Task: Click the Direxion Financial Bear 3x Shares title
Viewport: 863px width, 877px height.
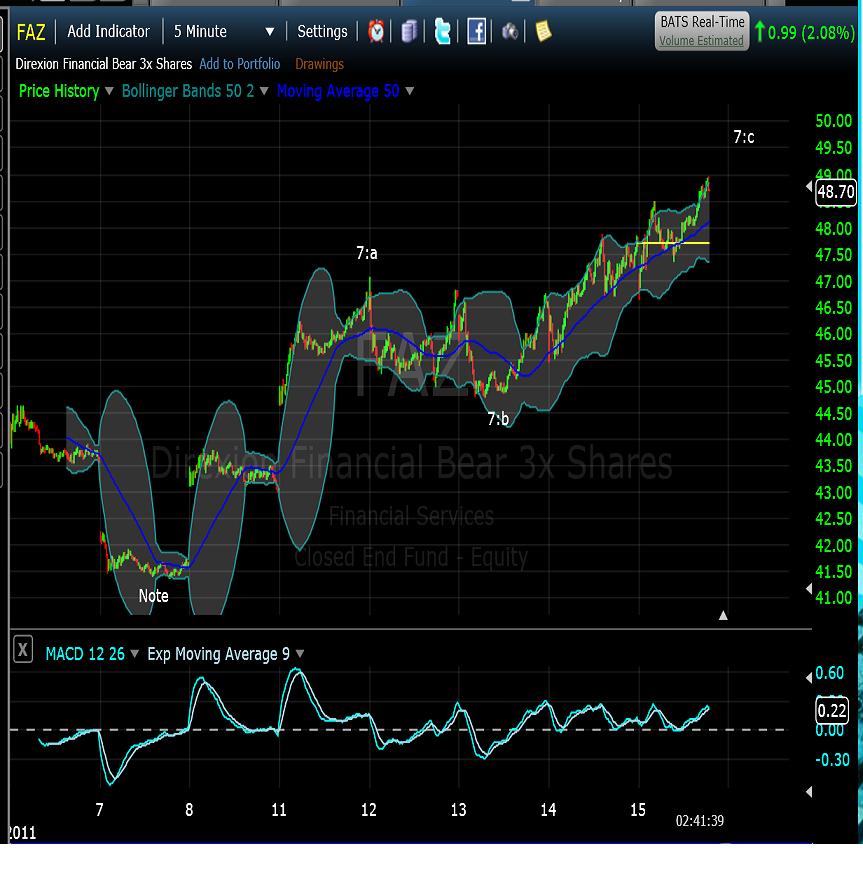Action: 103,64
